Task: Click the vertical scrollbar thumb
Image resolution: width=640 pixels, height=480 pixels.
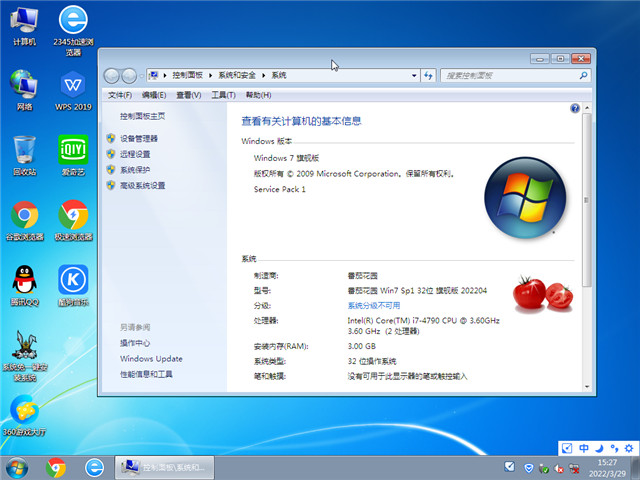Action: pyautogui.click(x=587, y=200)
